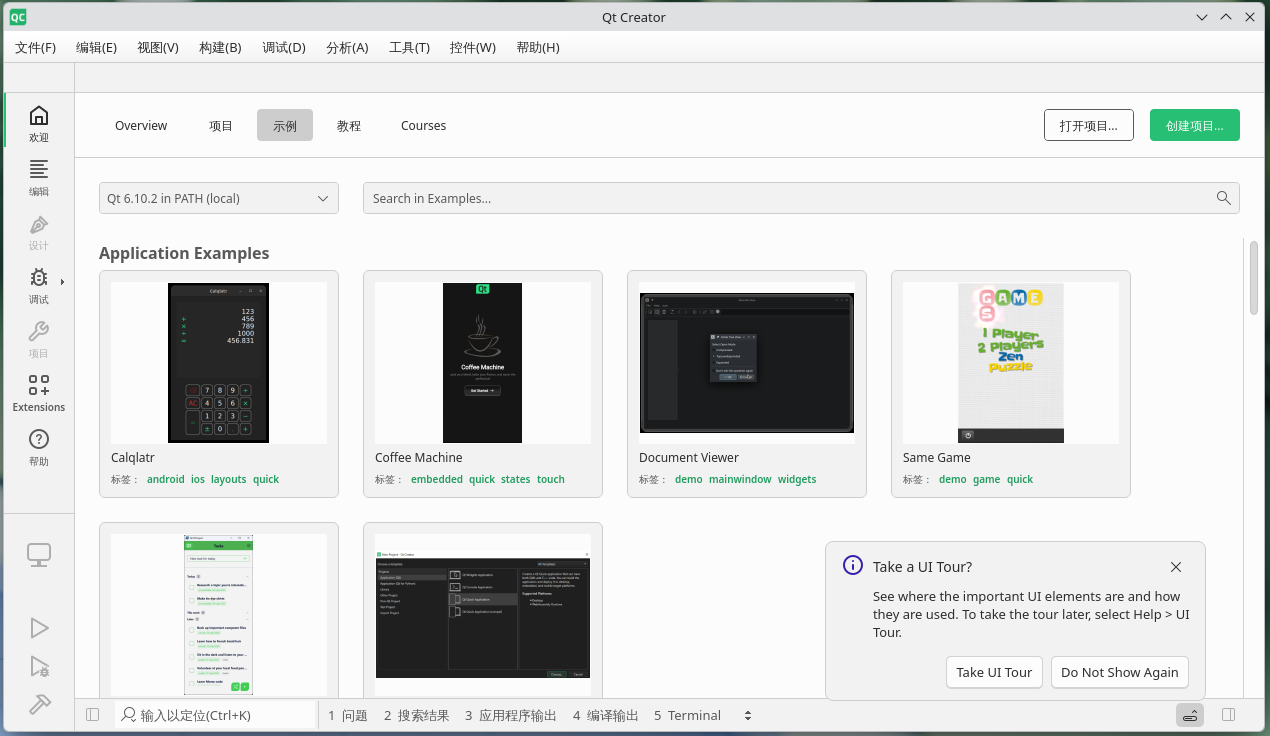Click the info icon in UI Tour popup
This screenshot has height=736, width=1270.
[852, 565]
